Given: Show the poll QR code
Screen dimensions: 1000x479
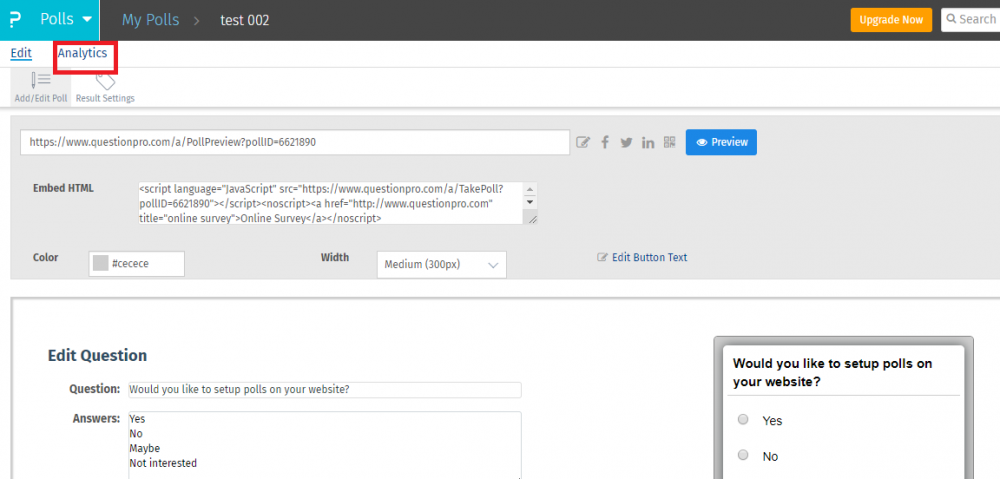Looking at the screenshot, I should tap(669, 143).
